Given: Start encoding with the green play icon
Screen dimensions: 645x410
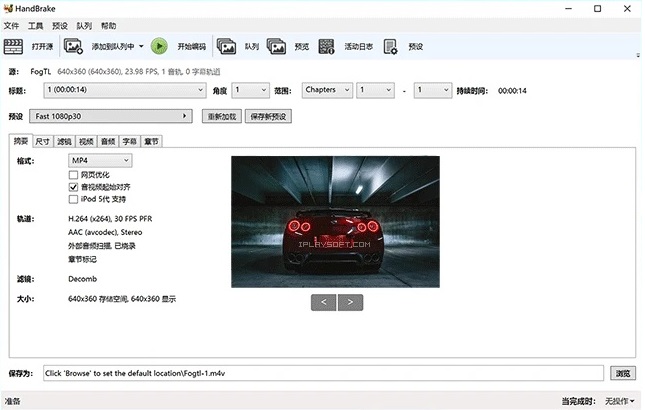Looking at the screenshot, I should pos(159,46).
